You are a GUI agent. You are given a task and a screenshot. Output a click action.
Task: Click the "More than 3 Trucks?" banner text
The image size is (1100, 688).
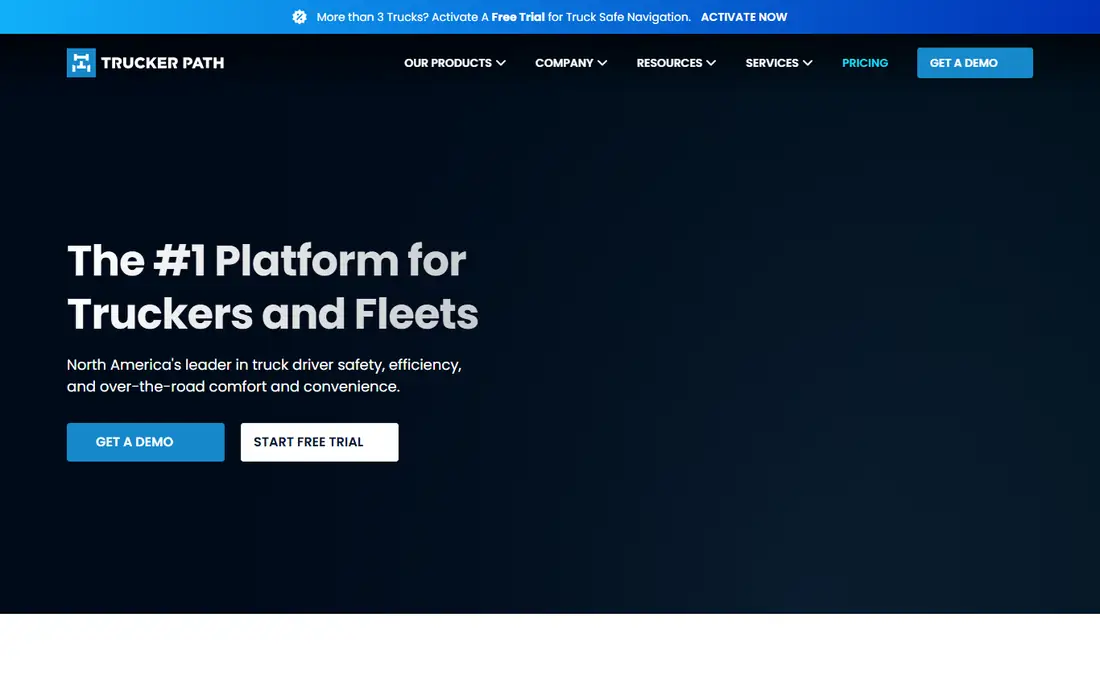coord(504,17)
